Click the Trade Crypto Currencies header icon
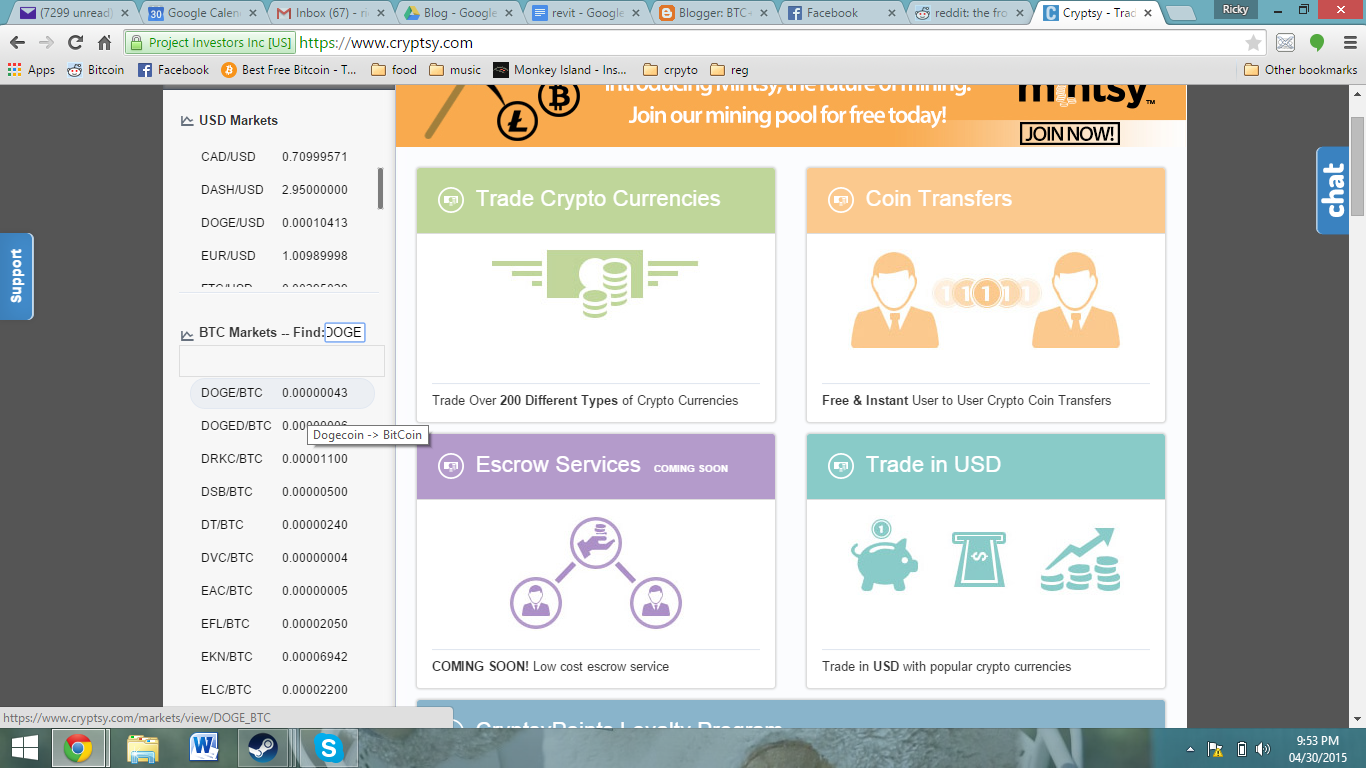1366x768 pixels. coord(450,200)
